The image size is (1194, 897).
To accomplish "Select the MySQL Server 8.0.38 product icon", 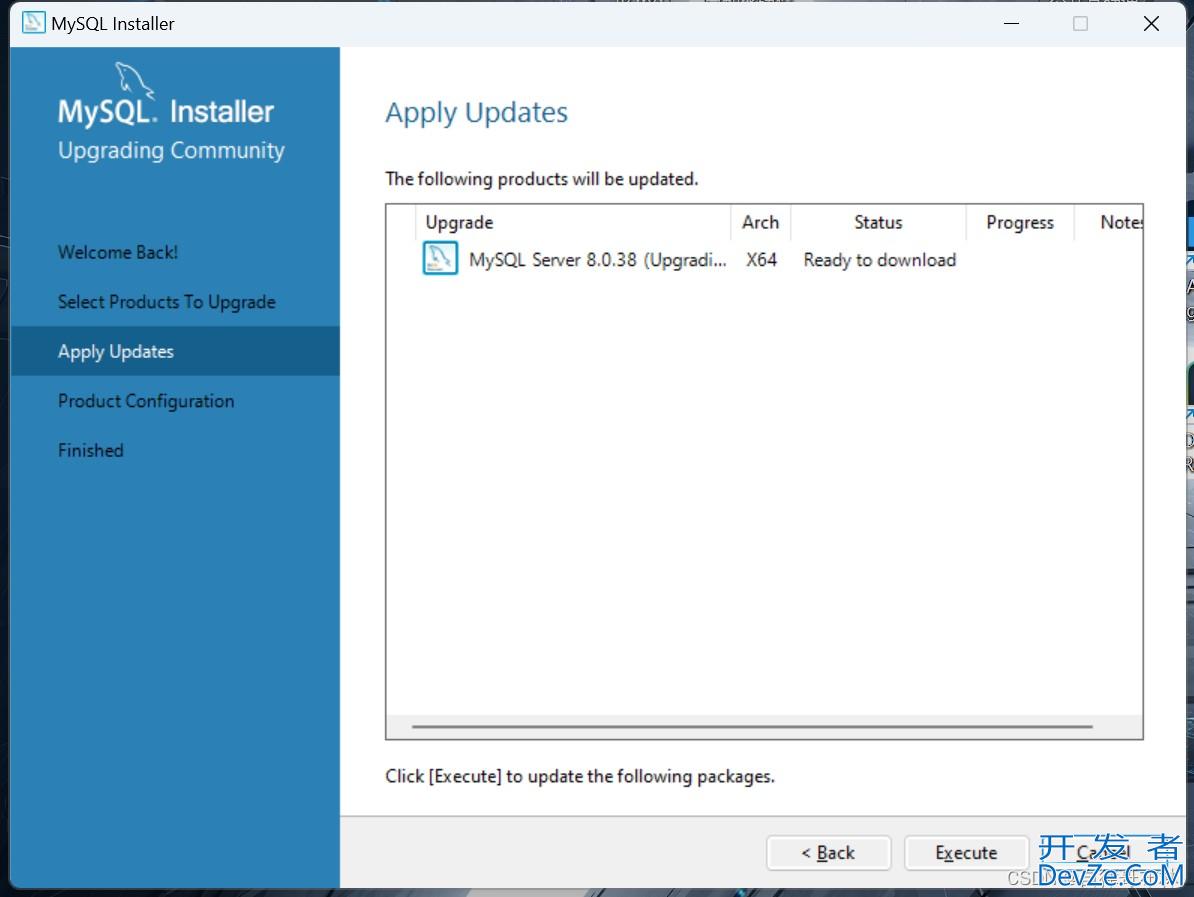I will [x=440, y=259].
